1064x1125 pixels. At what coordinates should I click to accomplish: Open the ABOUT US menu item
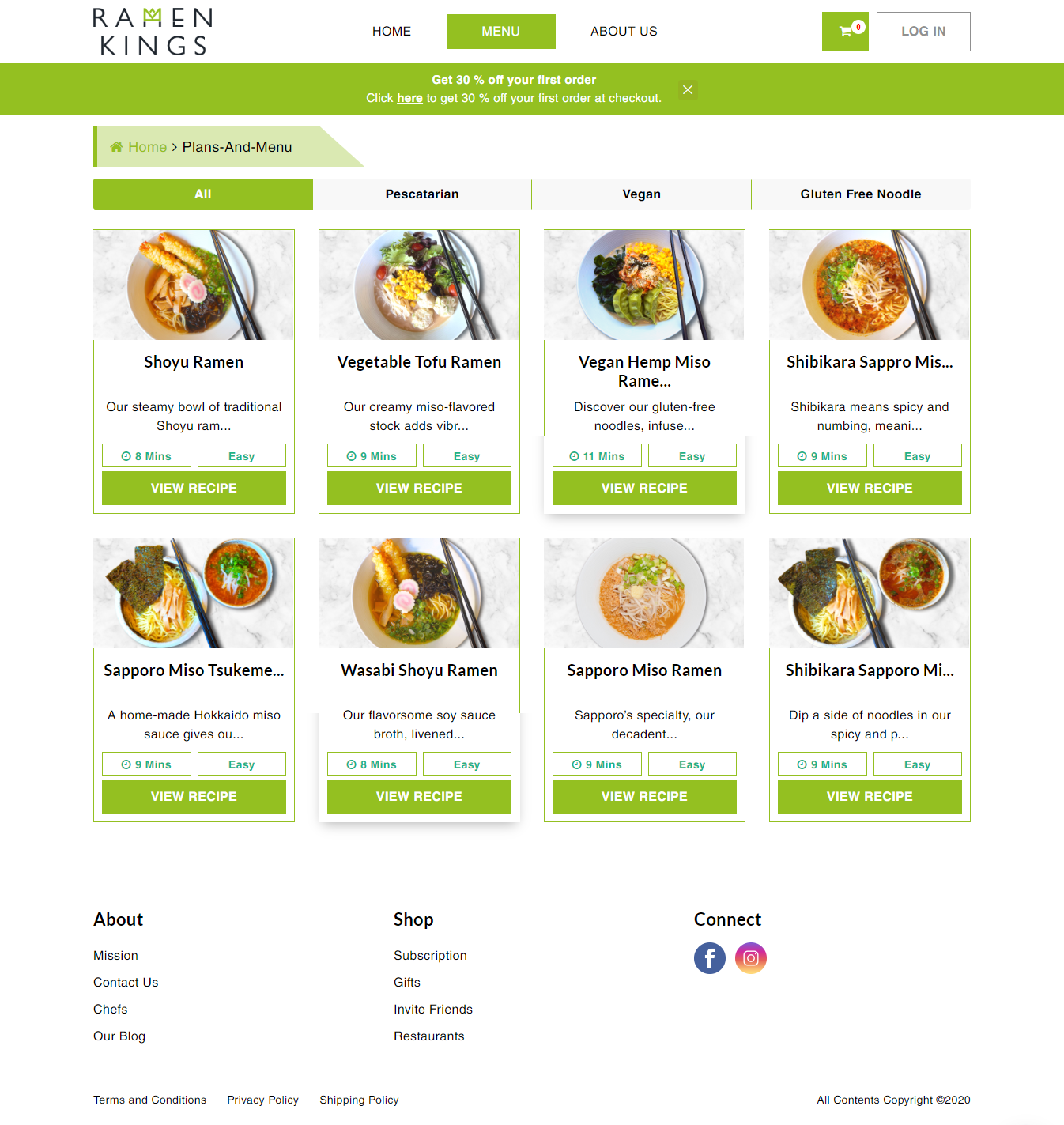pyautogui.click(x=624, y=32)
